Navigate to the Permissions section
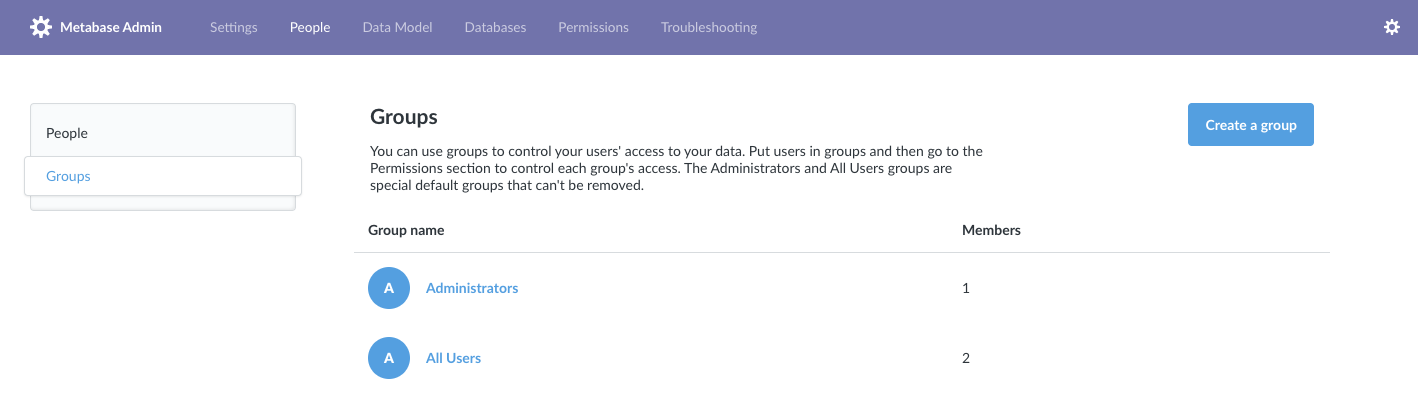 pyautogui.click(x=593, y=27)
